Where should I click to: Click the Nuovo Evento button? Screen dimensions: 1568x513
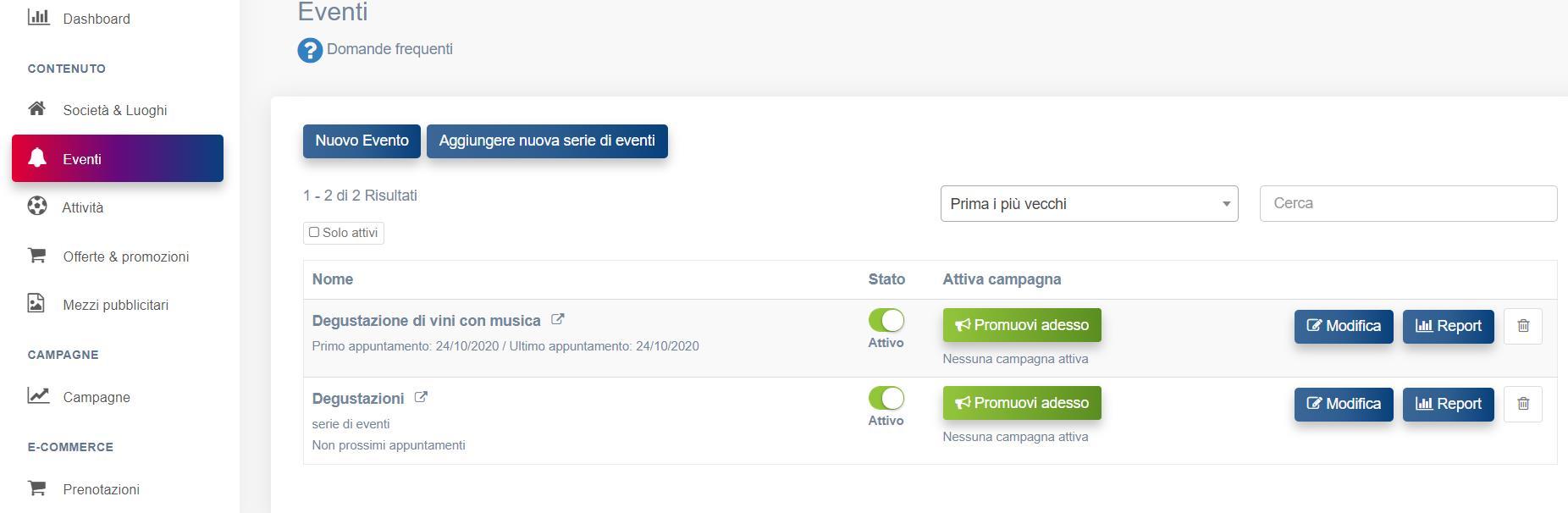tap(362, 141)
